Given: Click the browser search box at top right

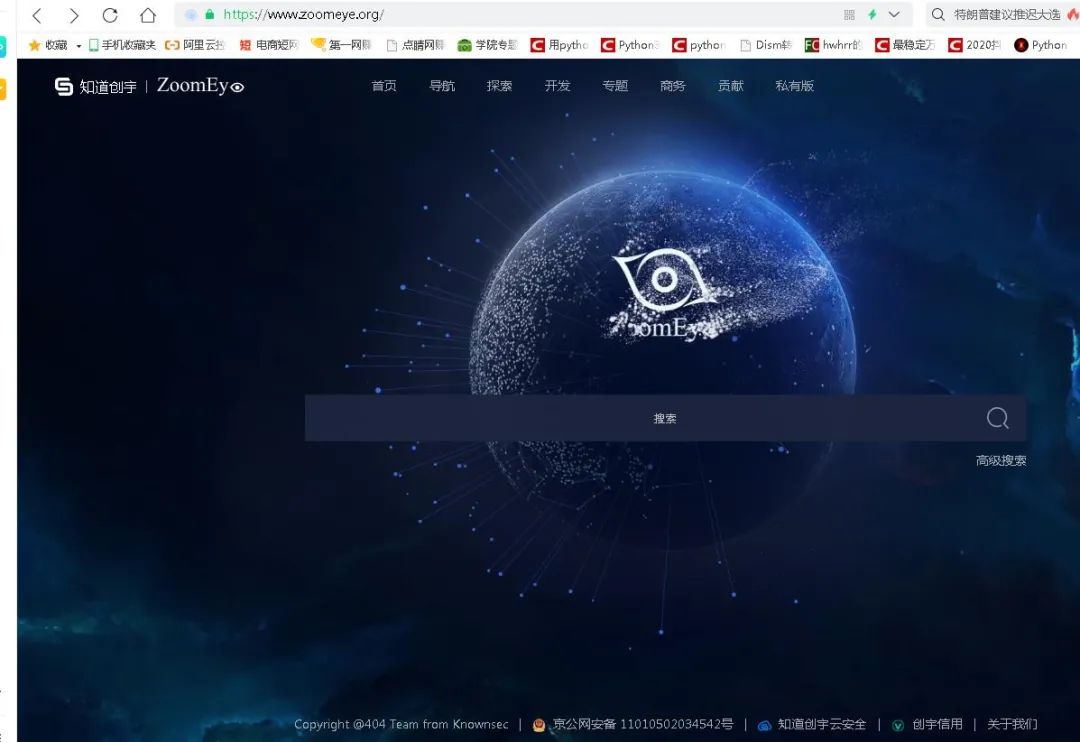Looking at the screenshot, I should 1002,14.
